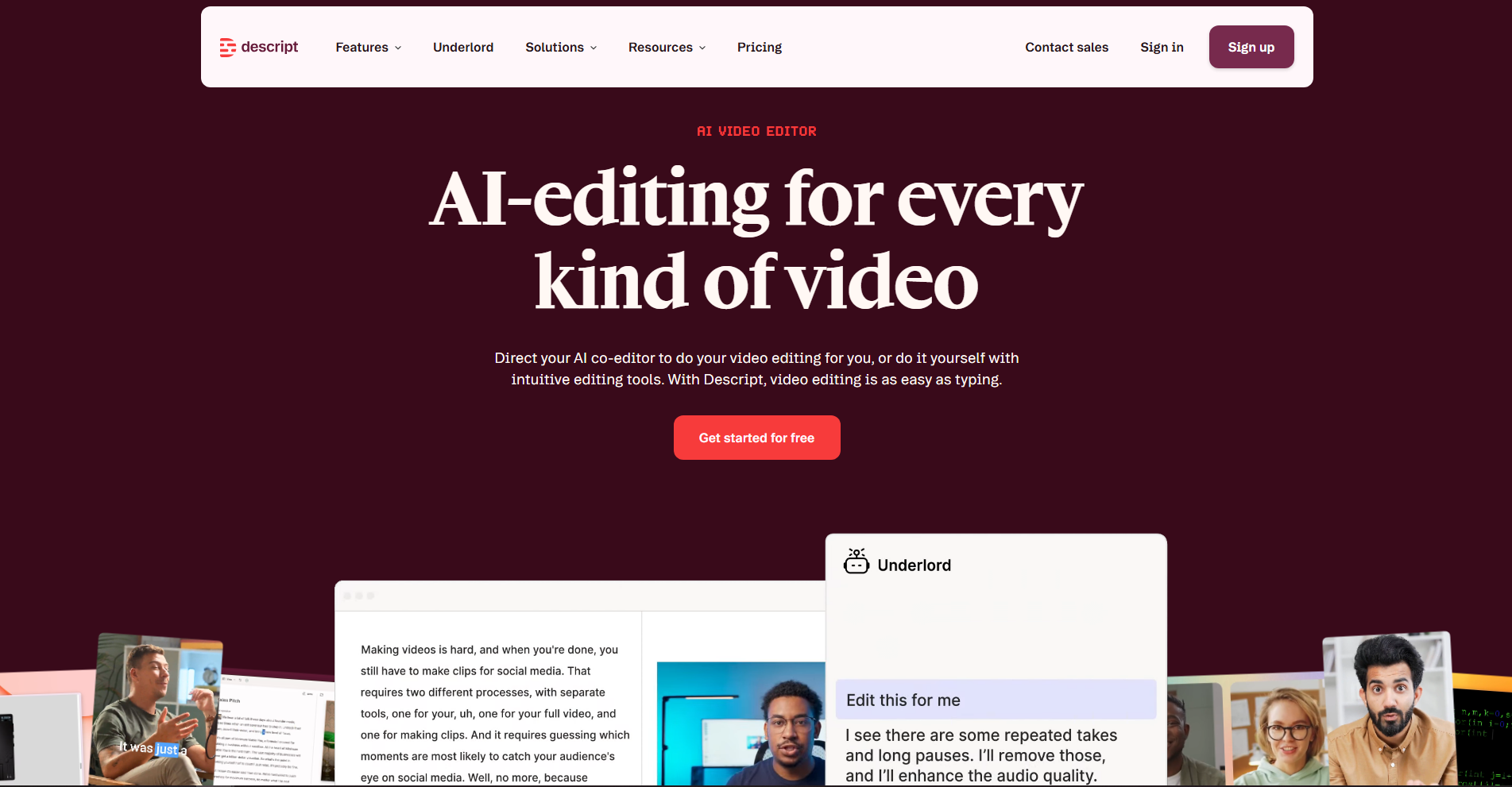Image resolution: width=1512 pixels, height=787 pixels.
Task: Click the 'AI-editing for every kind of video' headline
Action: click(756, 239)
